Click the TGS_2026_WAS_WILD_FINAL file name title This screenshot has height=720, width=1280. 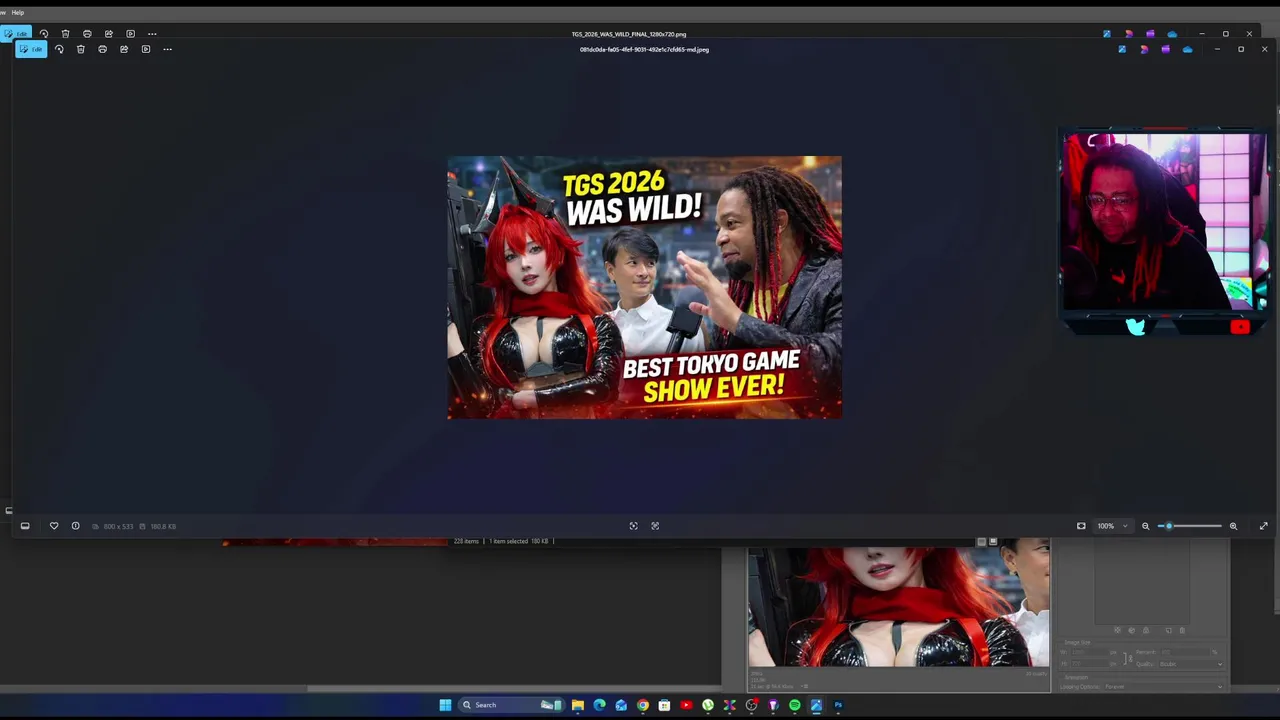point(629,34)
